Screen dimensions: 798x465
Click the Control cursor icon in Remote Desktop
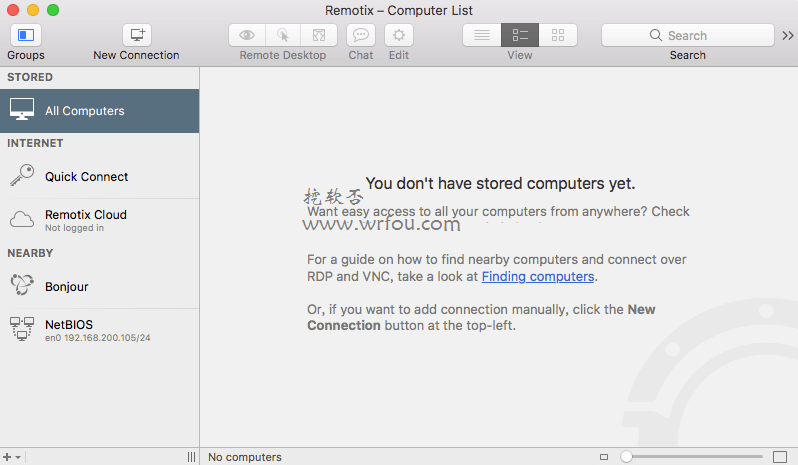tap(283, 35)
